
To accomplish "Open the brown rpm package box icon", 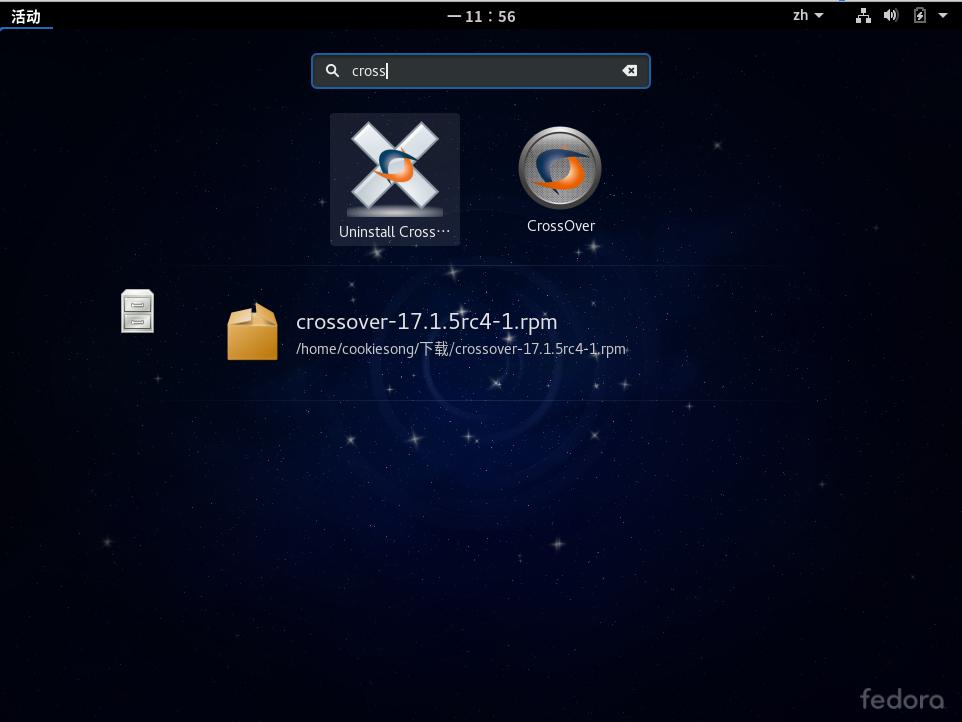I will point(252,333).
